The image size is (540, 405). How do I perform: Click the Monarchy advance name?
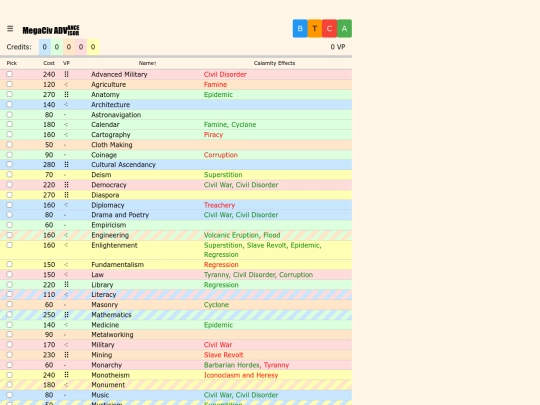coord(106,365)
